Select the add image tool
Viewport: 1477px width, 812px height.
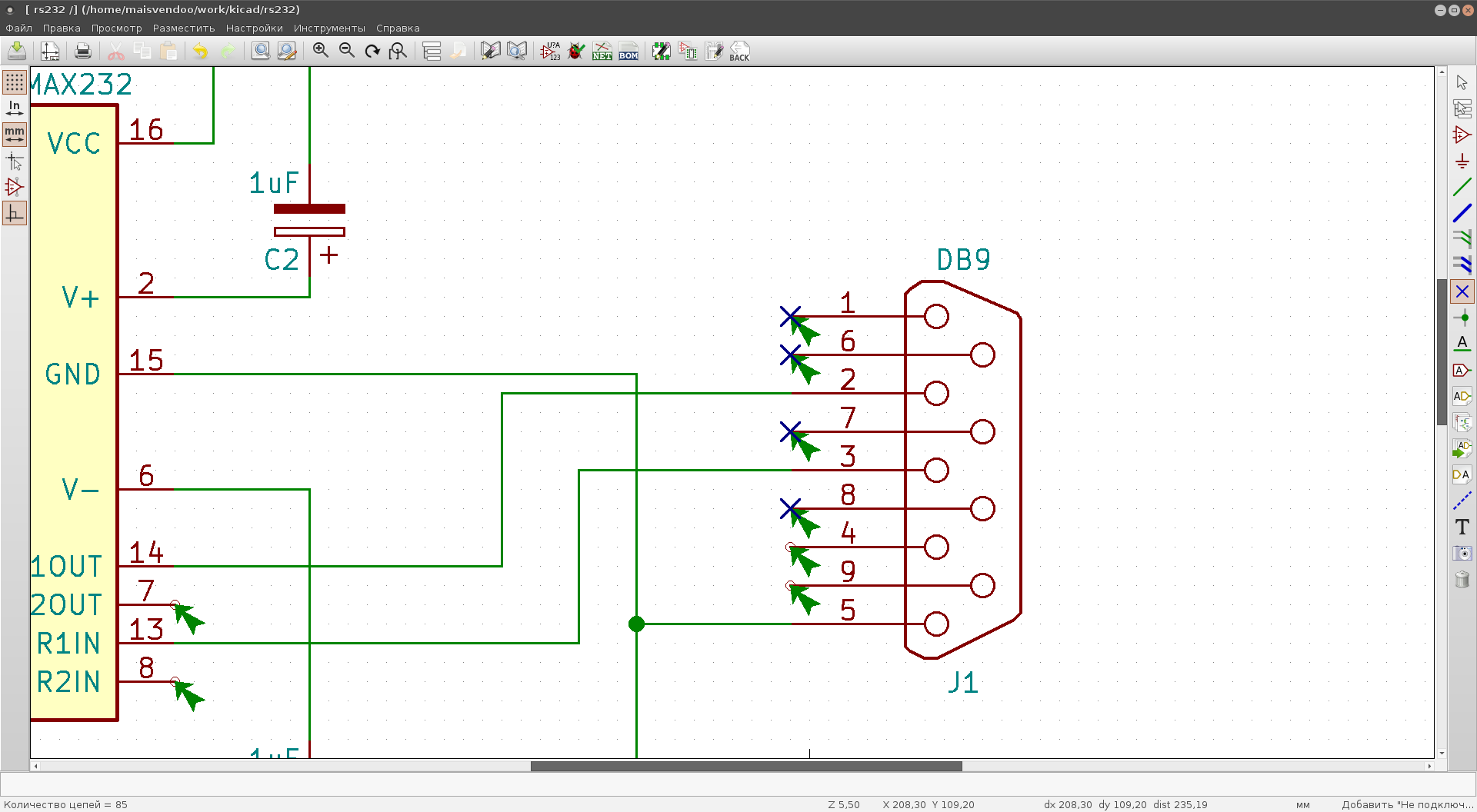(x=1462, y=553)
